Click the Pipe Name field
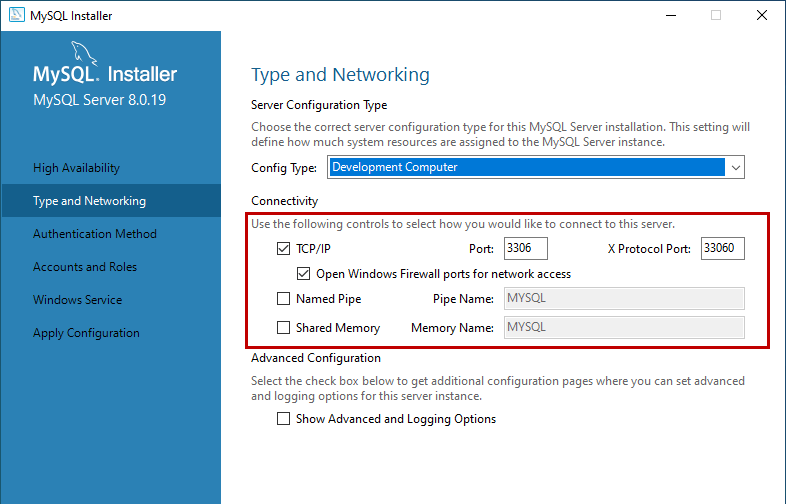Screen dimensions: 786x504 click(x=624, y=298)
